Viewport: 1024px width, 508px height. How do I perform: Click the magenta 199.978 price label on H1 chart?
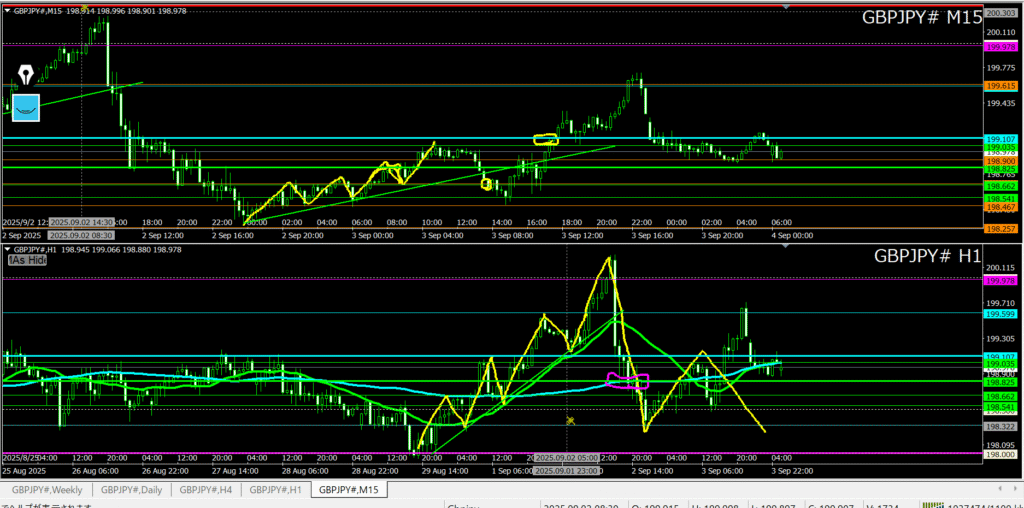(1000, 281)
